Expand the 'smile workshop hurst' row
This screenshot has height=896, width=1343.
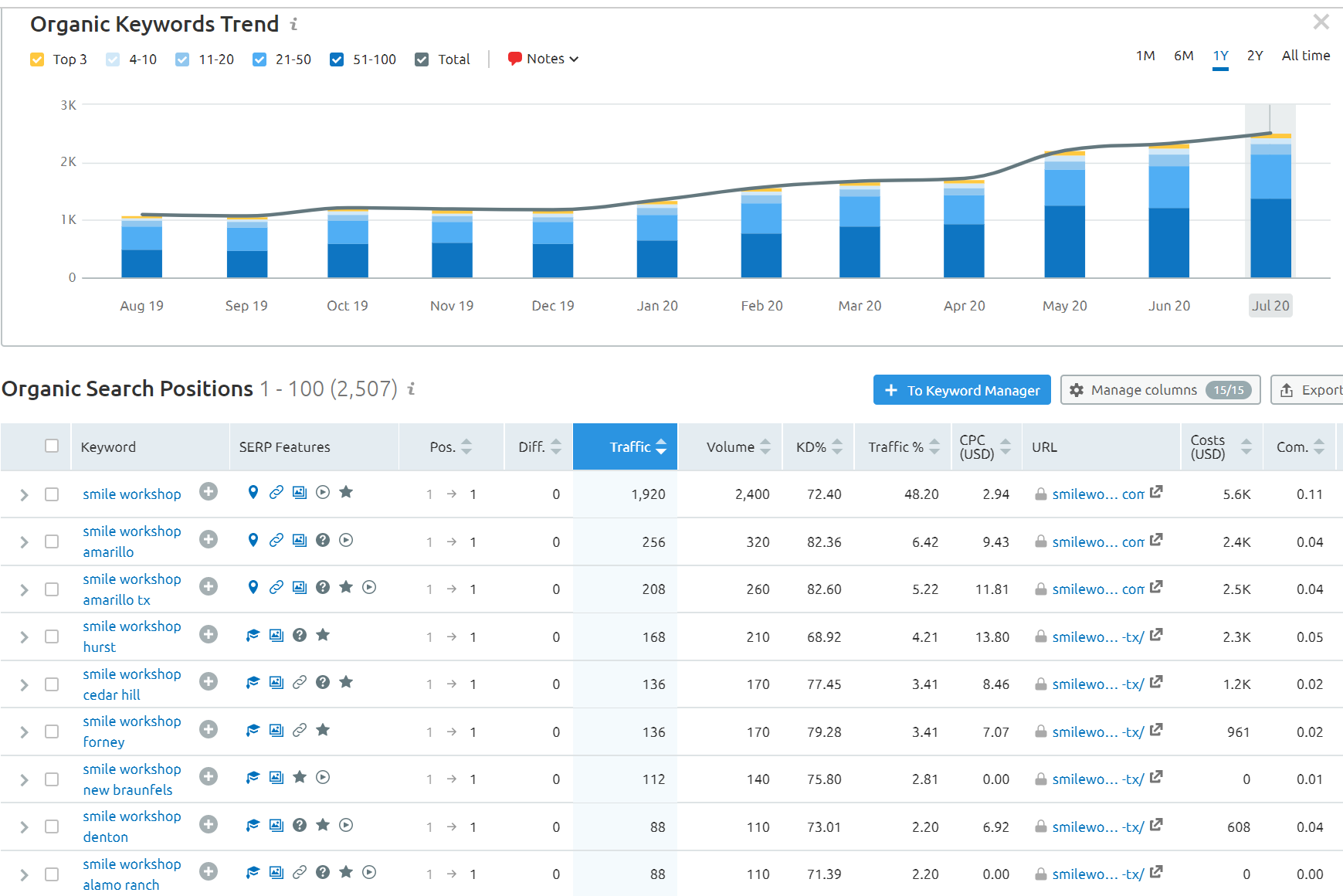click(x=24, y=637)
